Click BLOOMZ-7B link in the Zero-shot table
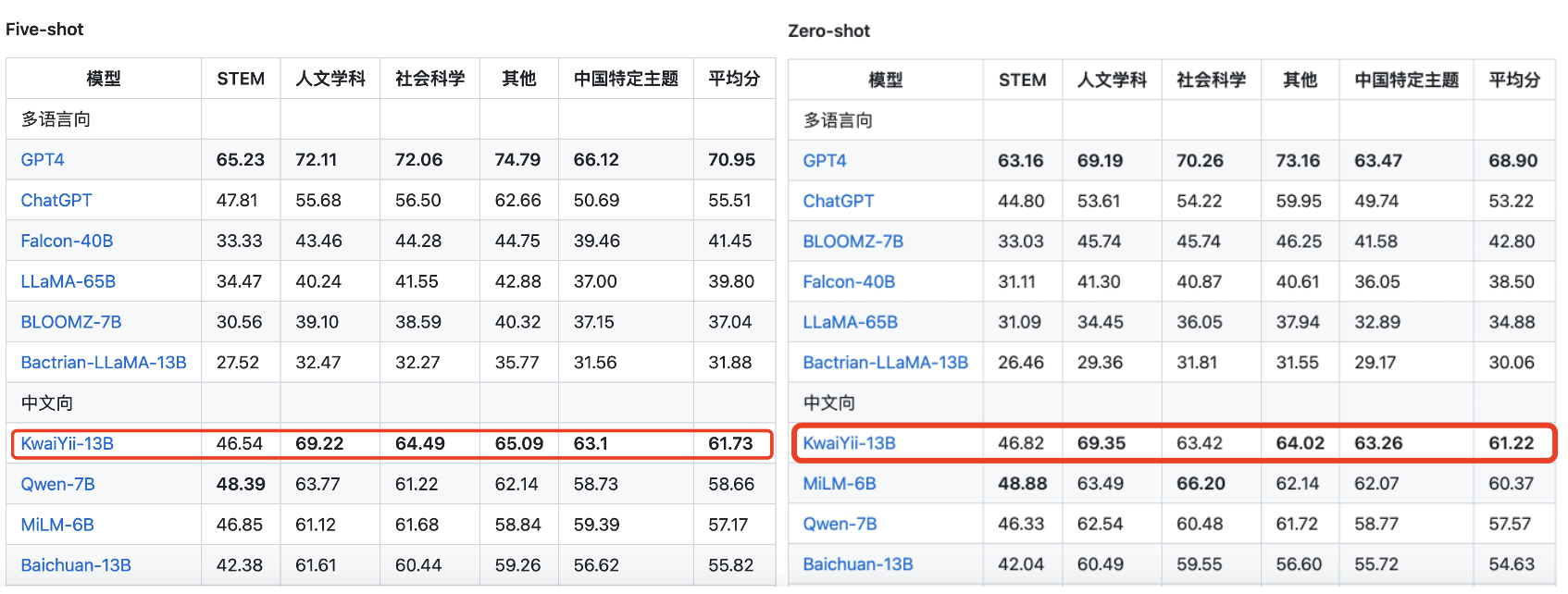This screenshot has width=1568, height=594. (852, 241)
